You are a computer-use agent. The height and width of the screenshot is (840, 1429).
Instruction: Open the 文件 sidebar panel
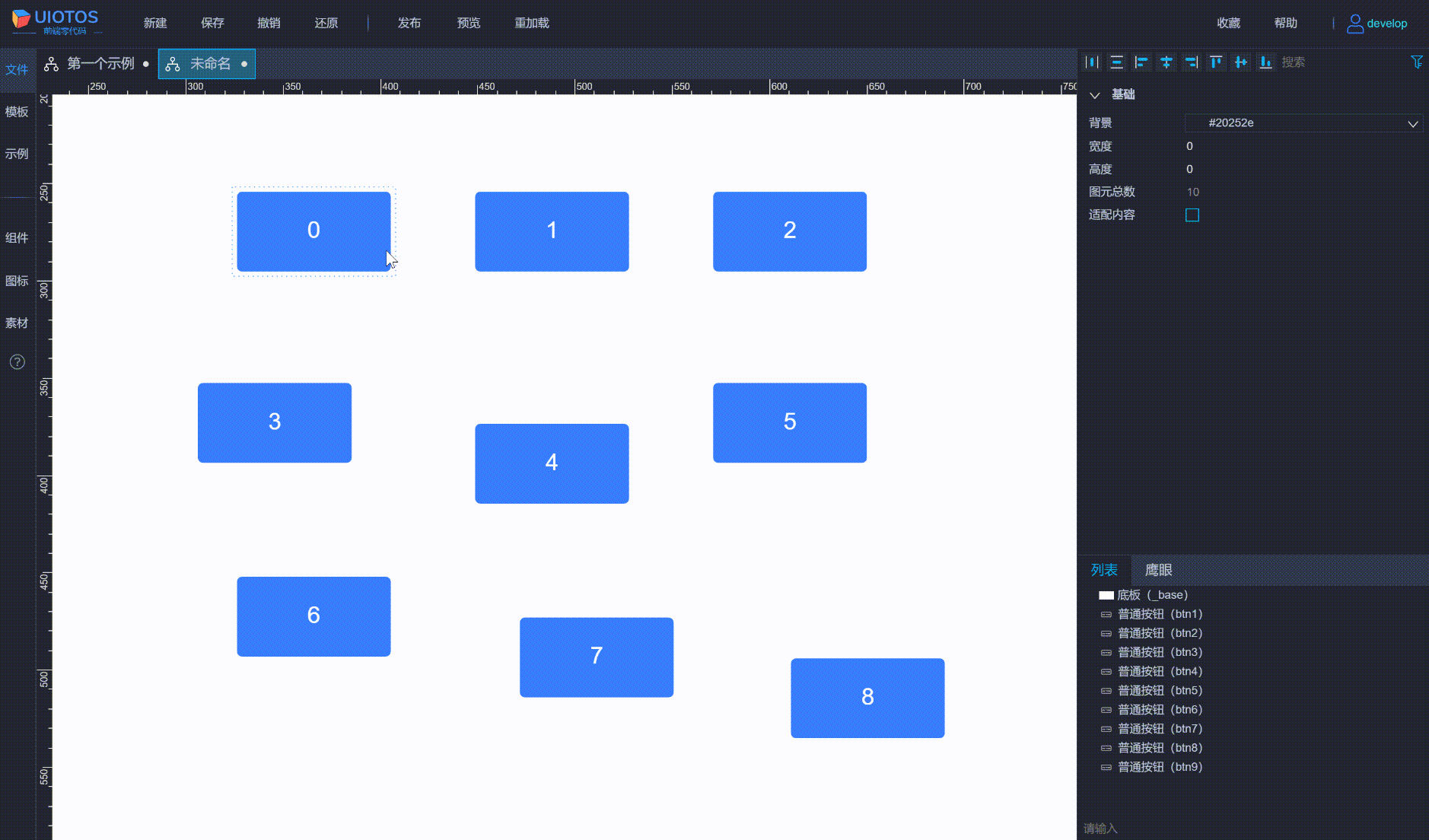17,70
